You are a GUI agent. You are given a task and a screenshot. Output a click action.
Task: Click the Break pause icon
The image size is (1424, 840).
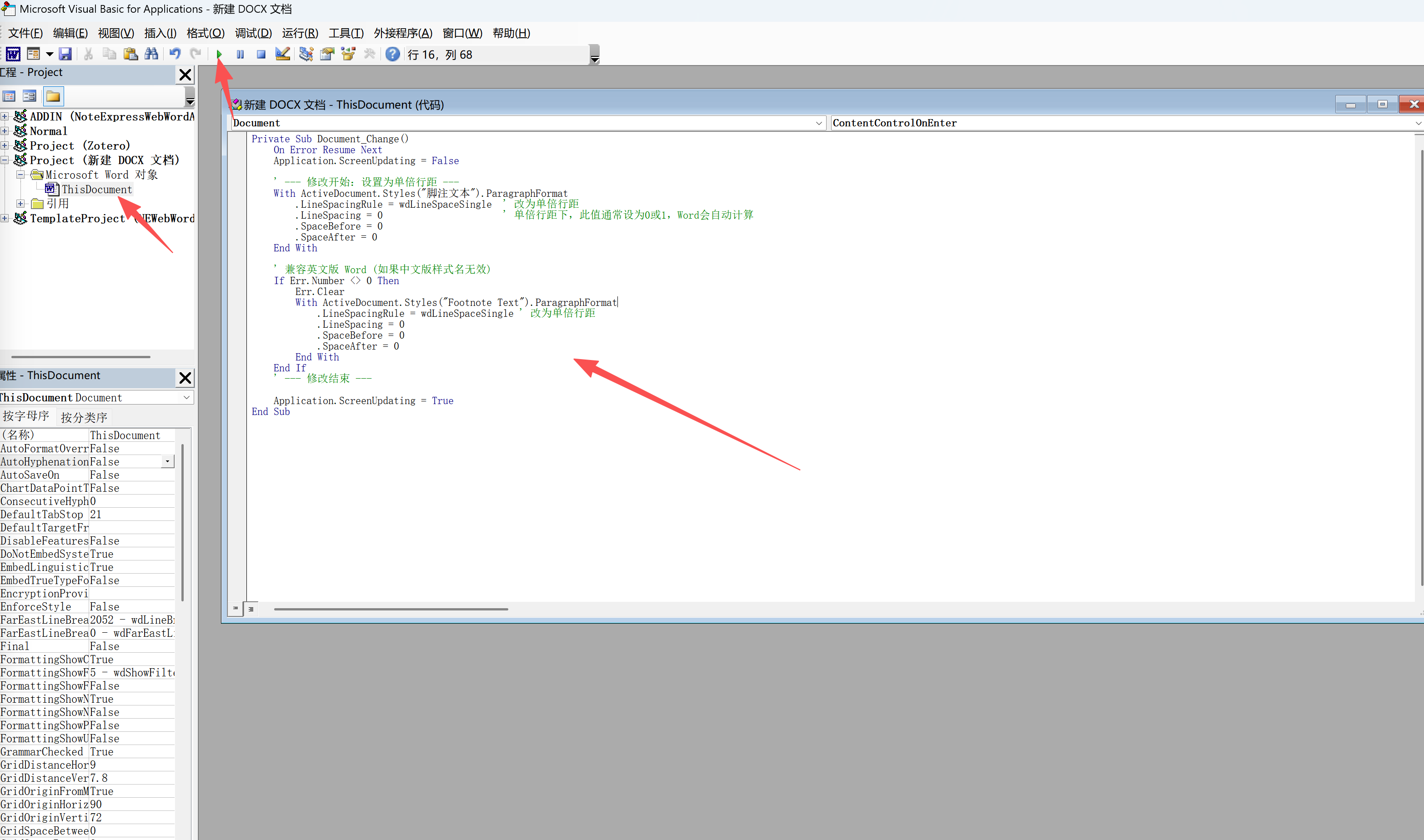point(240,55)
